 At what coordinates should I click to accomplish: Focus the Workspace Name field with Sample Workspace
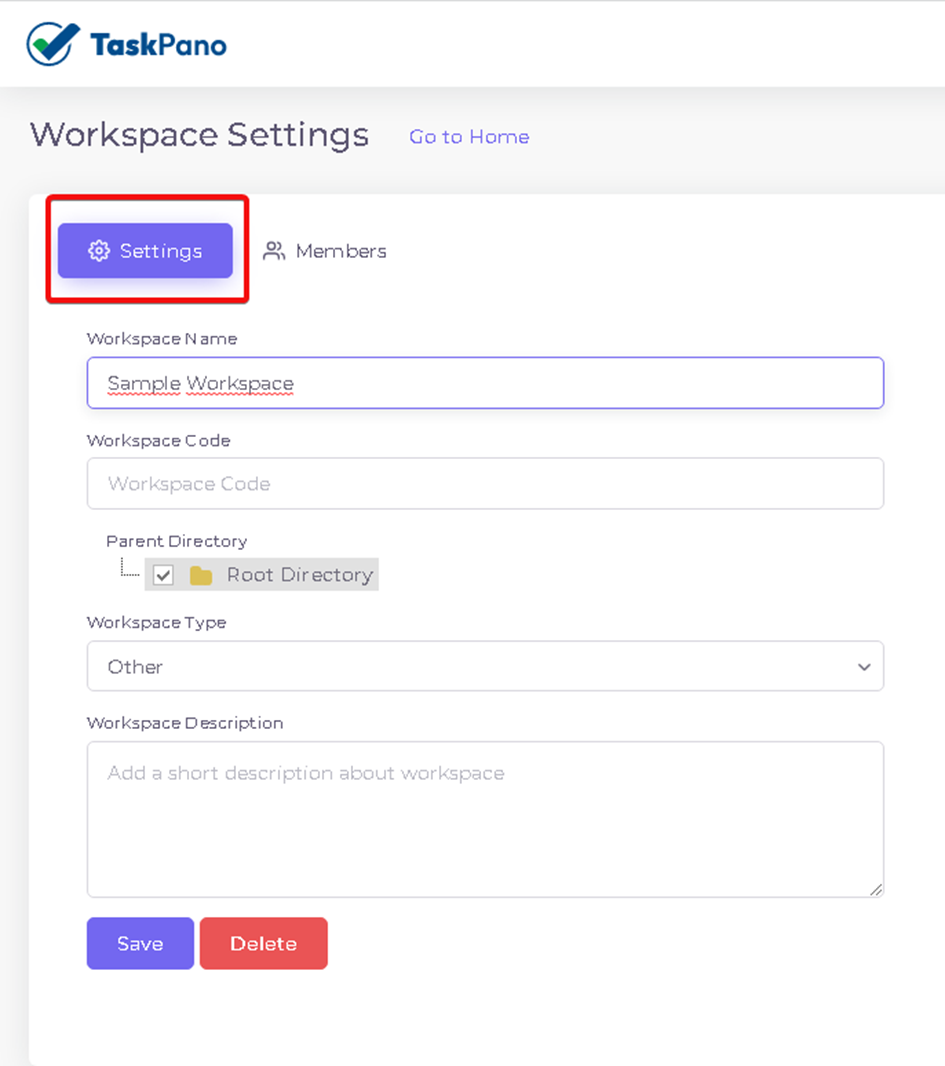(485, 383)
